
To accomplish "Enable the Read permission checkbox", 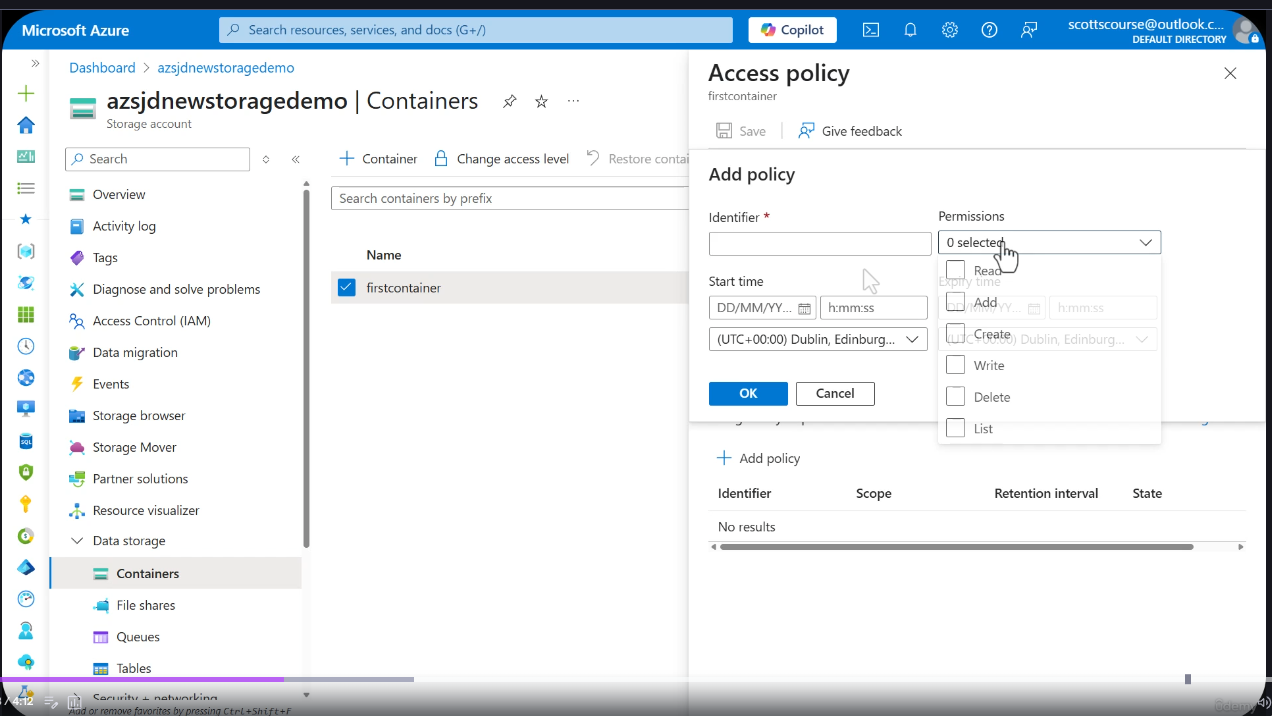I will point(955,269).
